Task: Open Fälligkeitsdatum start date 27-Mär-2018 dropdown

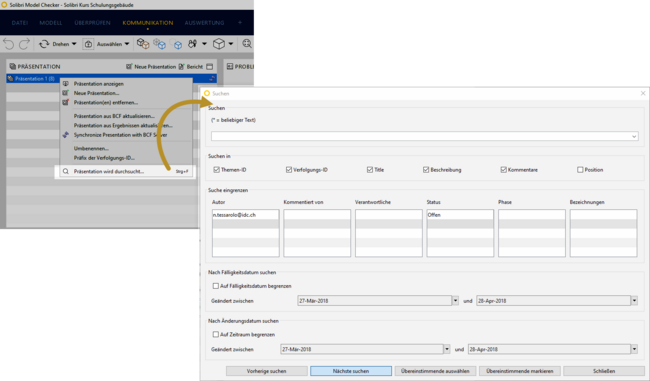Action: click(x=455, y=301)
